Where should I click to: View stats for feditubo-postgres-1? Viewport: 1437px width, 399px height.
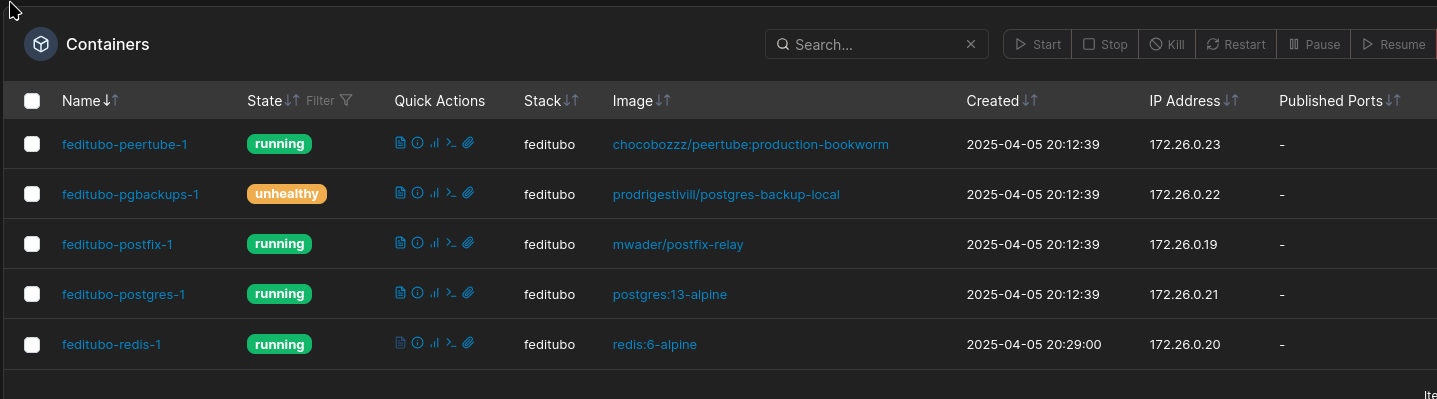coord(434,294)
